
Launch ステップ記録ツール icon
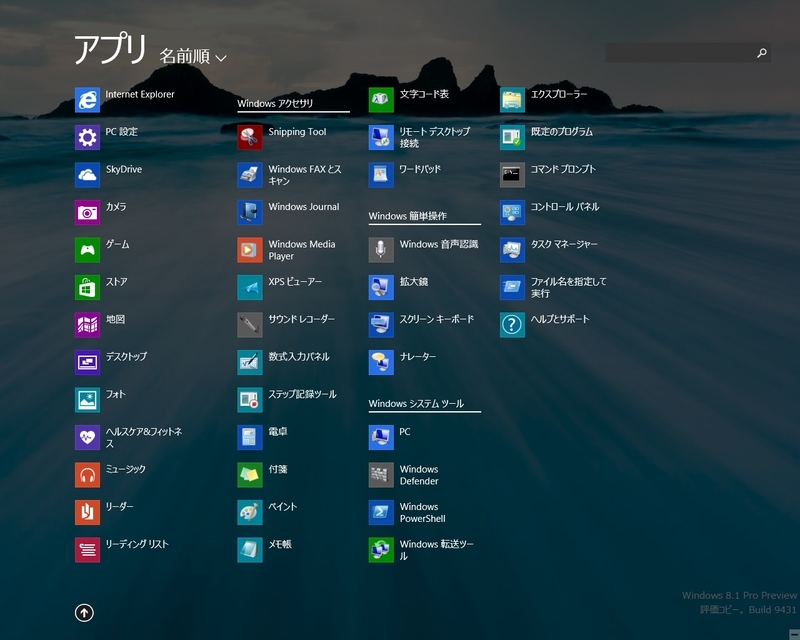[x=250, y=400]
